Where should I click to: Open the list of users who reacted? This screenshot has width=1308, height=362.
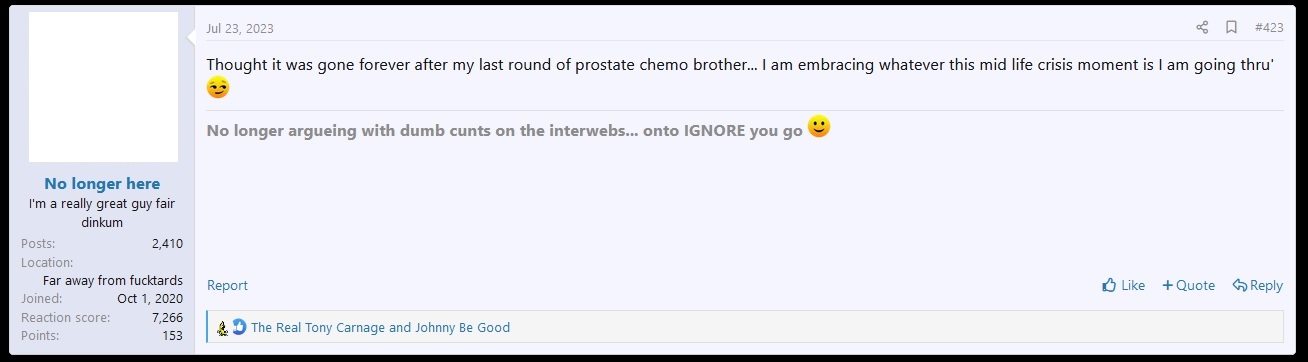click(x=380, y=327)
